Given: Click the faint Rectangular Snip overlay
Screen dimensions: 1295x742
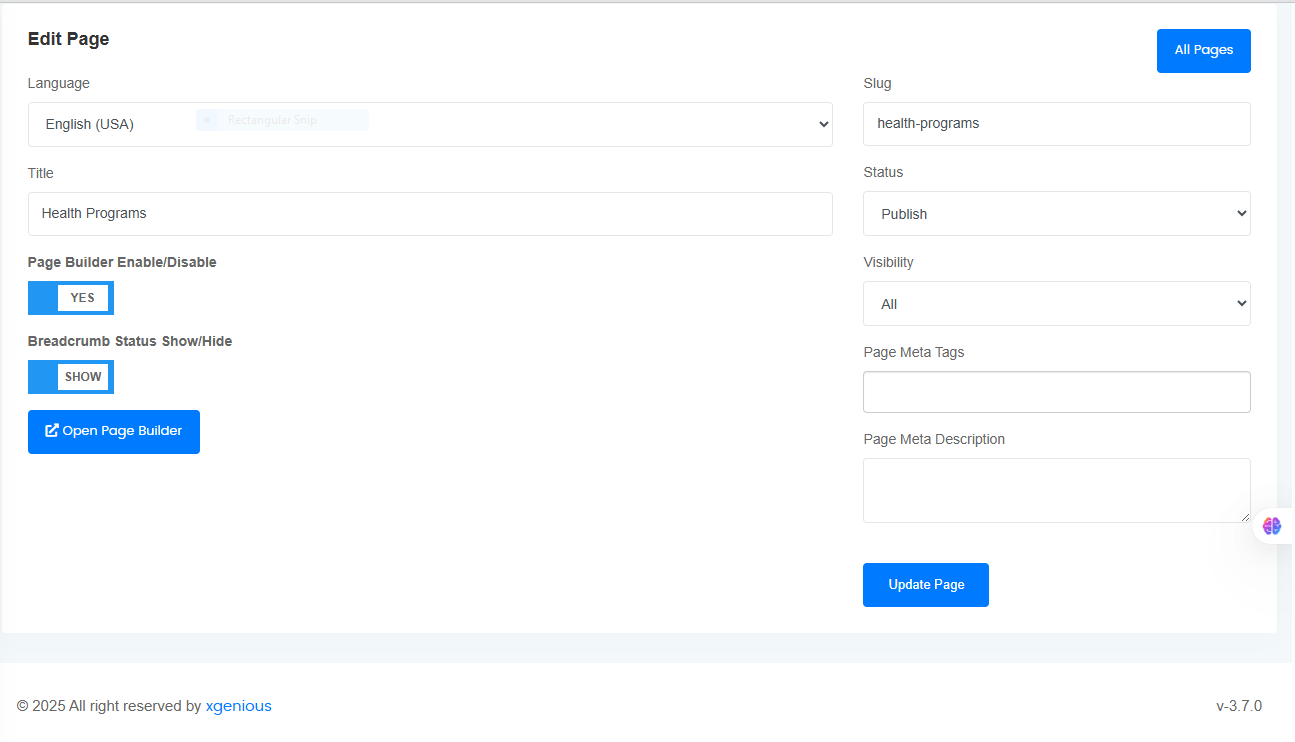Looking at the screenshot, I should point(282,120).
